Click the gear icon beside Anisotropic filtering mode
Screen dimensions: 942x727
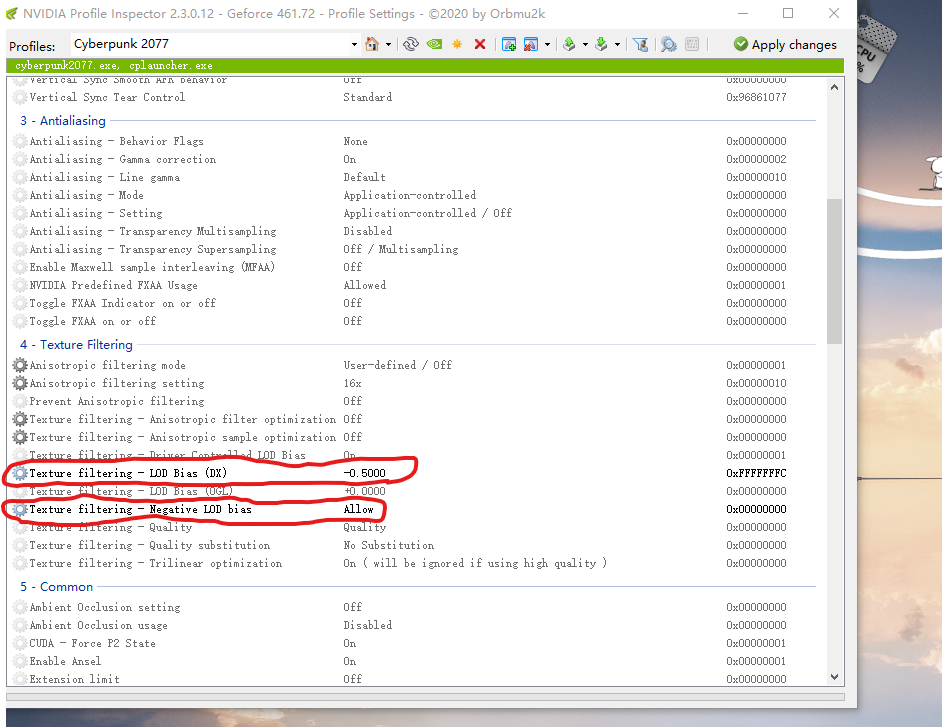20,365
